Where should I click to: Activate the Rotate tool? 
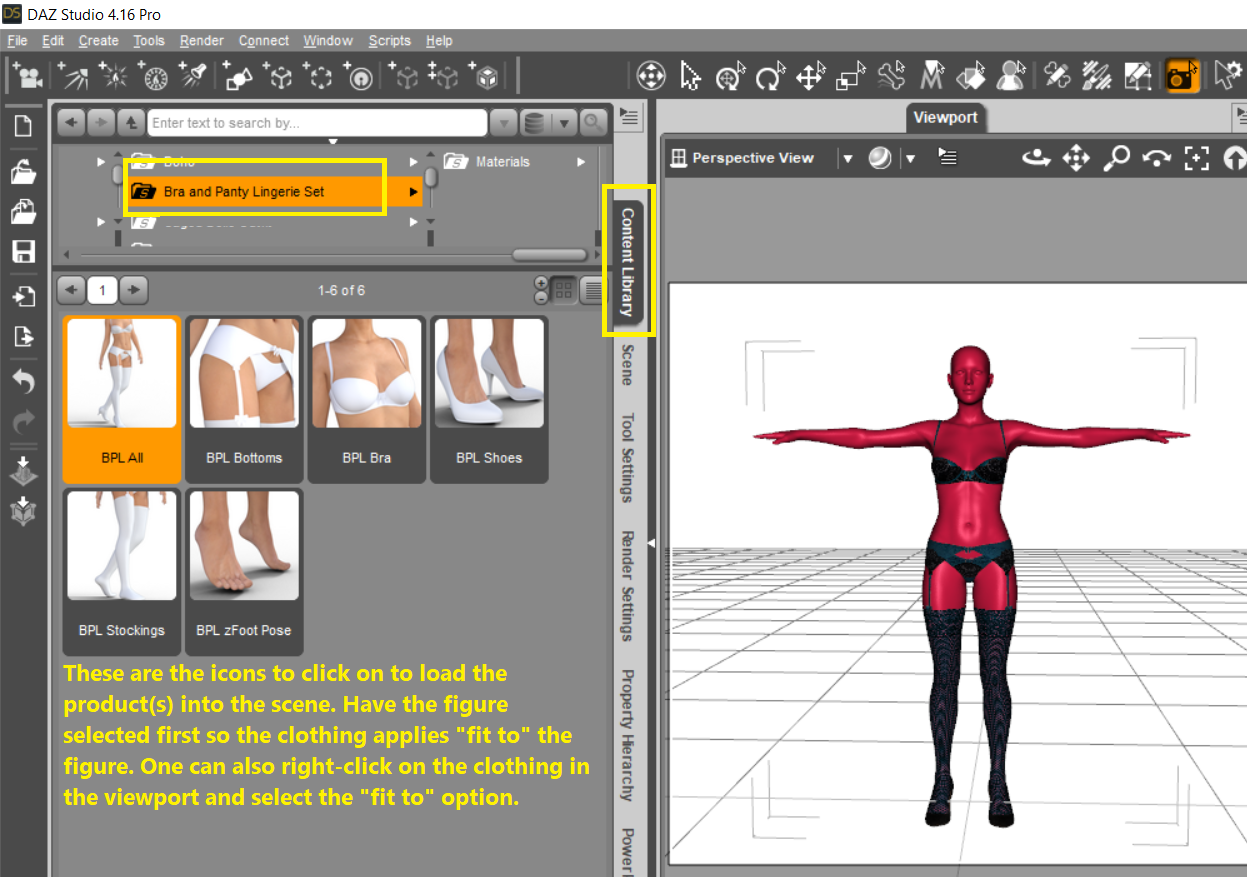769,76
